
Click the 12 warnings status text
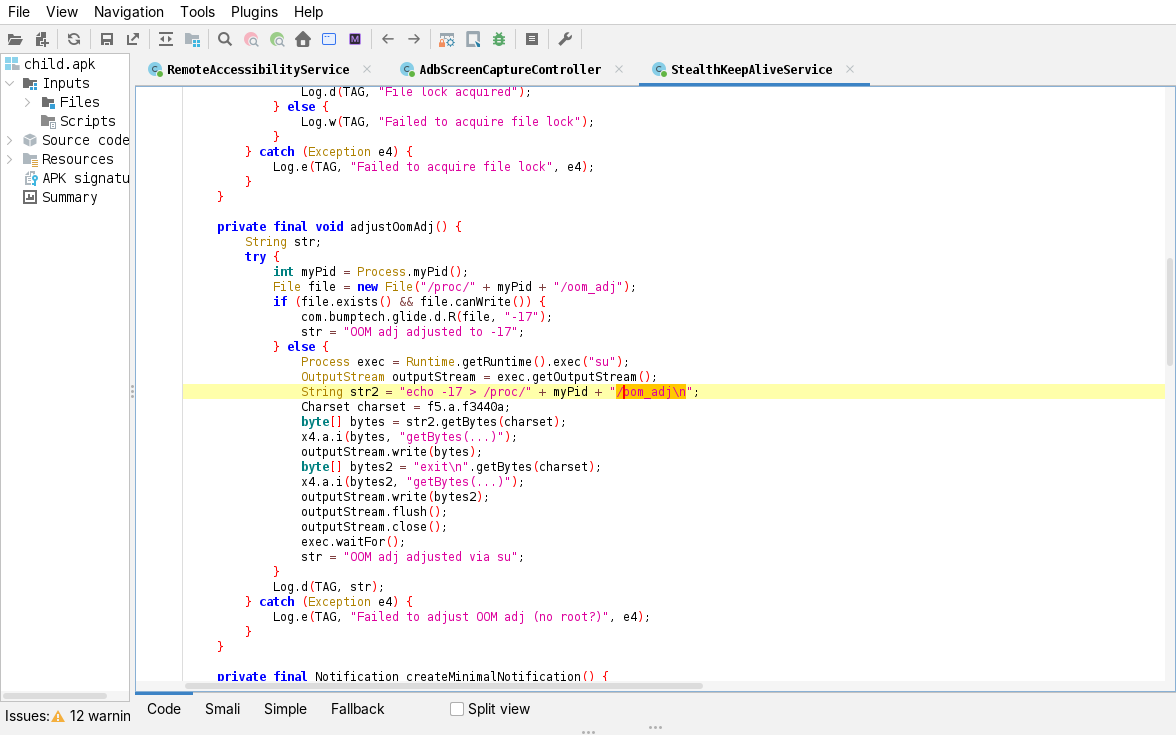(100, 716)
